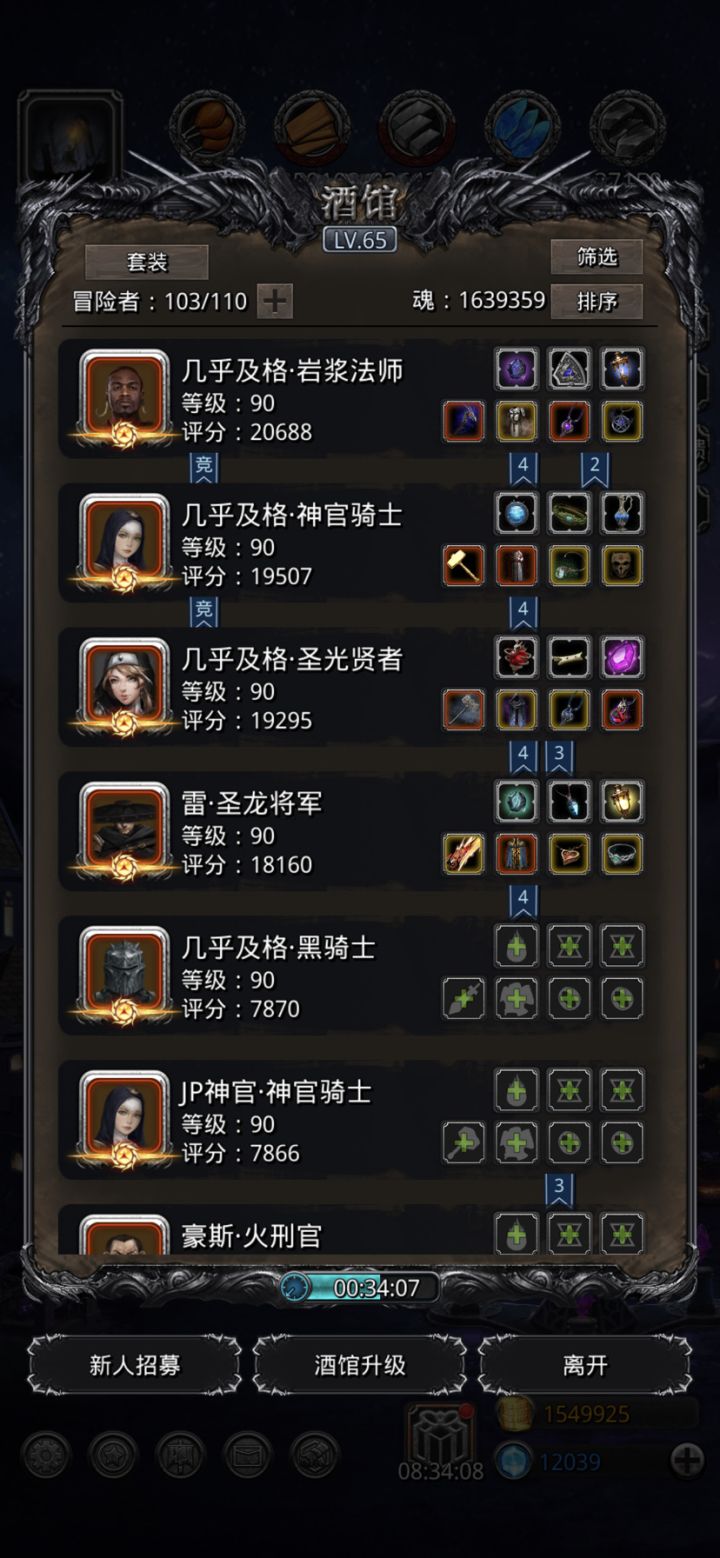Tap the purple gem item of 圣光贤者
The image size is (720, 1558).
click(622, 657)
